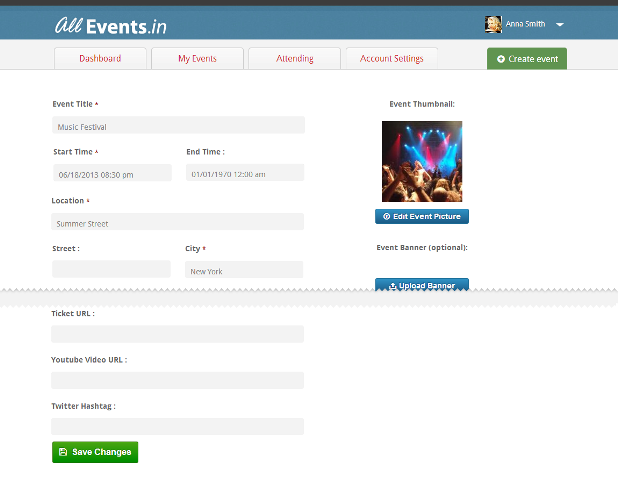Click the concert event thumbnail image
This screenshot has width=618, height=480.
(422, 162)
